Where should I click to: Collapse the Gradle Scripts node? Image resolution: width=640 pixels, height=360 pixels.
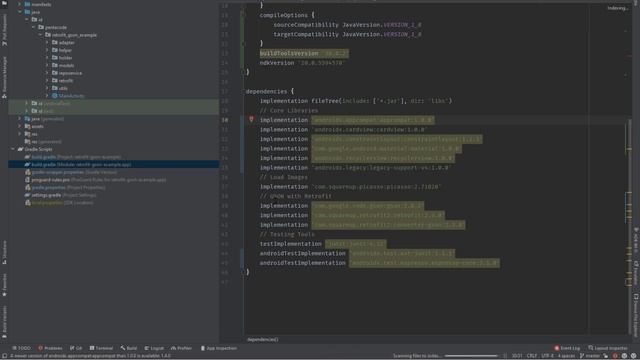pyautogui.click(x=13, y=149)
